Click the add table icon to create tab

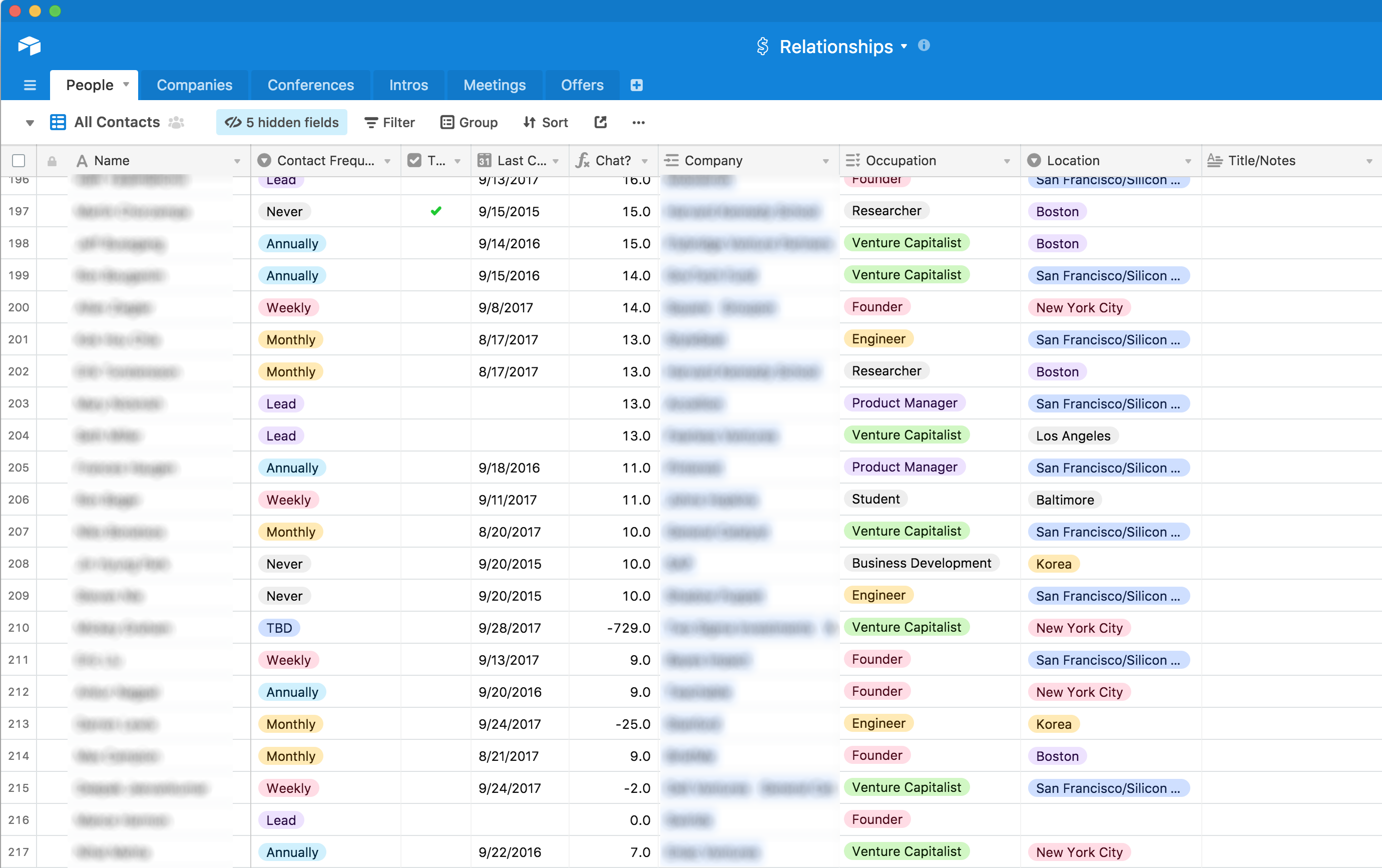(637, 85)
